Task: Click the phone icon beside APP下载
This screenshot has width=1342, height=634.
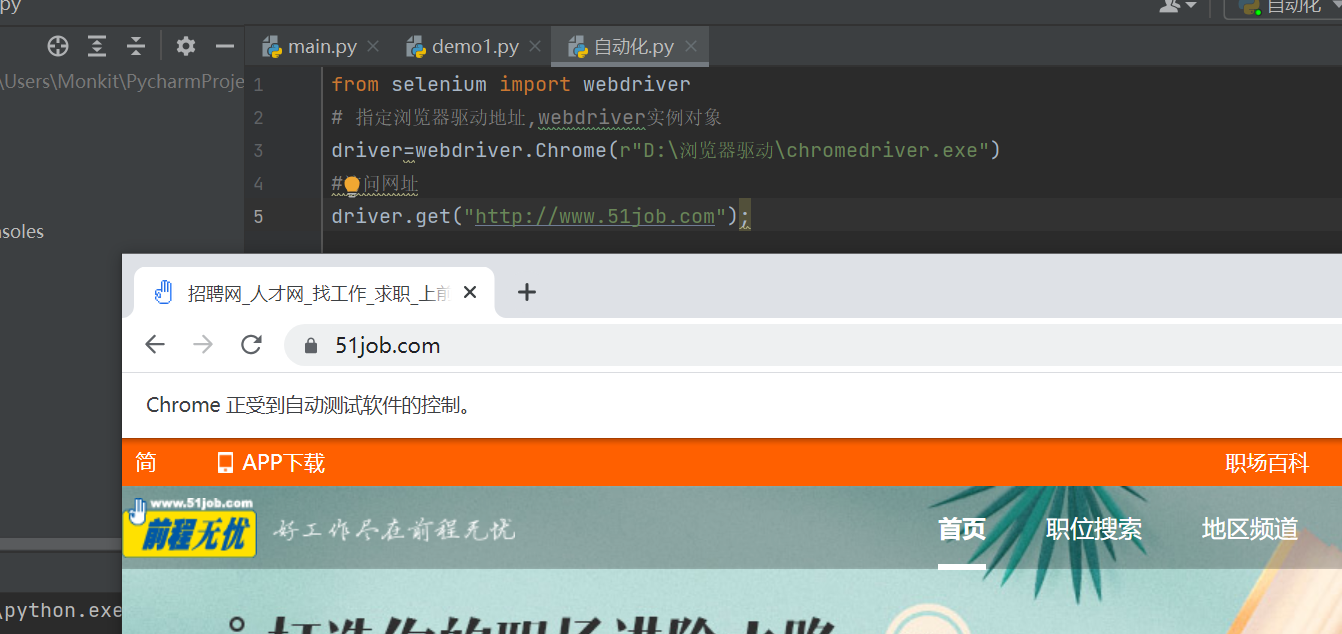Action: pyautogui.click(x=225, y=463)
